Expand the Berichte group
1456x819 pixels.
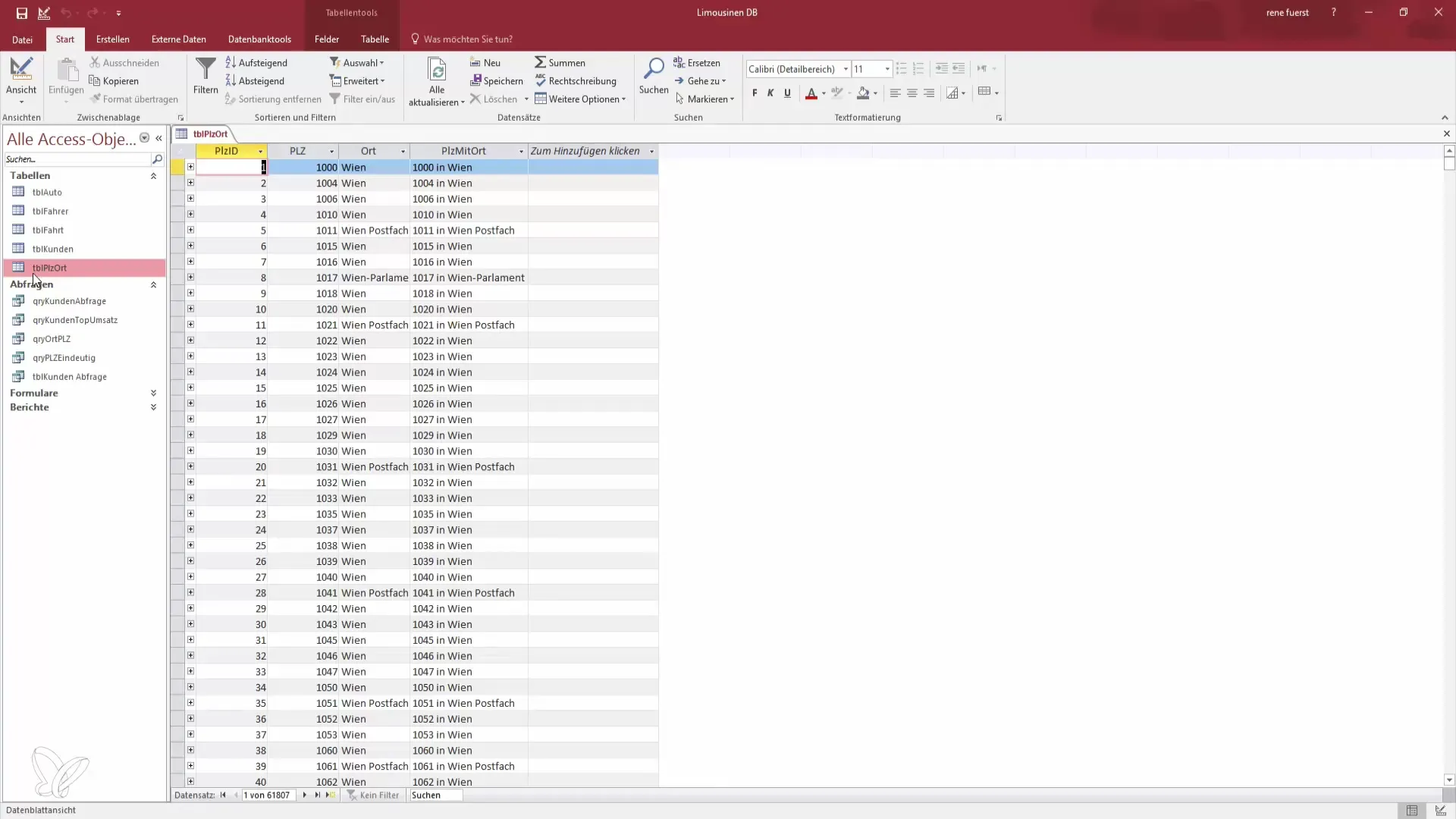153,408
